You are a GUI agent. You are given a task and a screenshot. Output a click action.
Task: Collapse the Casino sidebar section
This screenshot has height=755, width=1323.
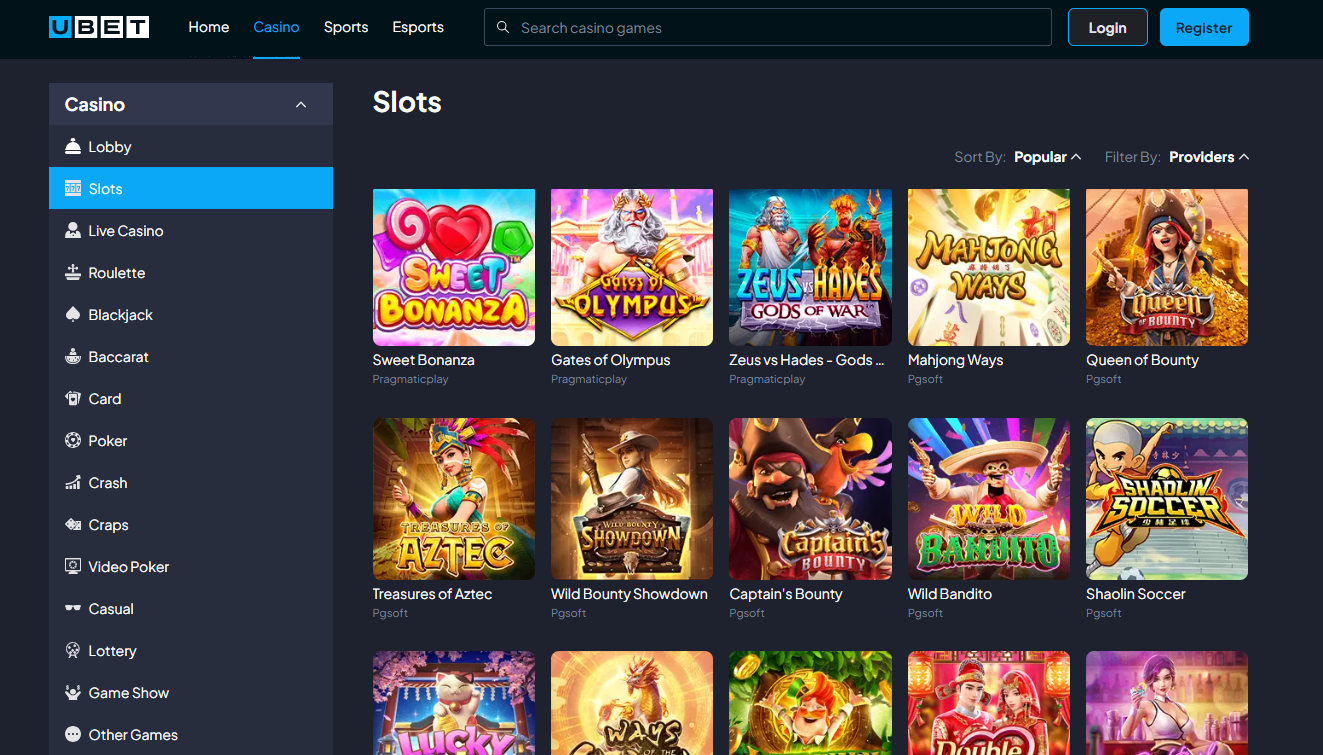pos(301,105)
